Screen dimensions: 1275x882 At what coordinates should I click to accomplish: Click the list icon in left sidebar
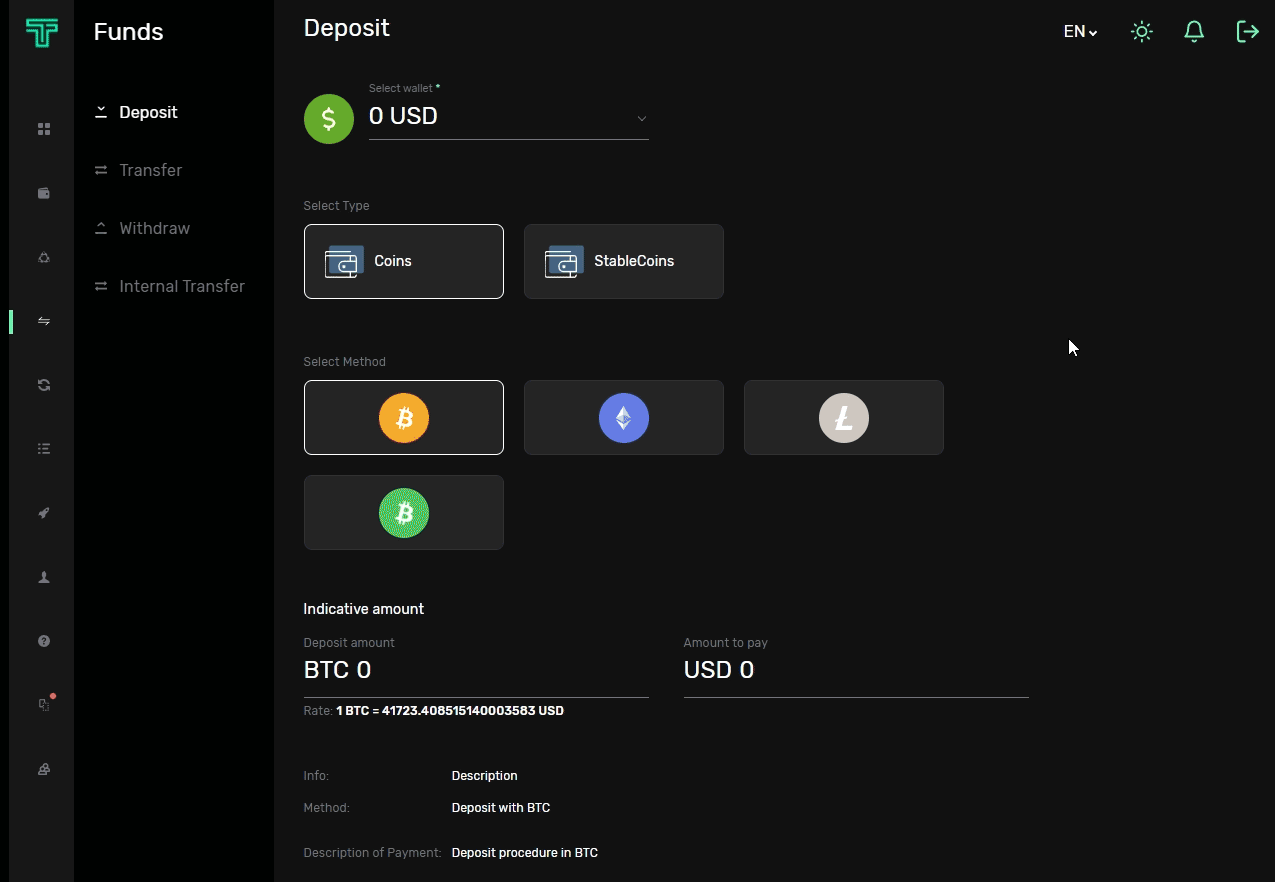tap(43, 449)
